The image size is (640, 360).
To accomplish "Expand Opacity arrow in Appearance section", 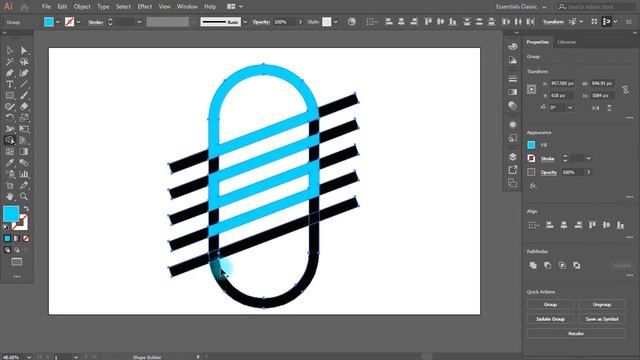I will pos(589,172).
